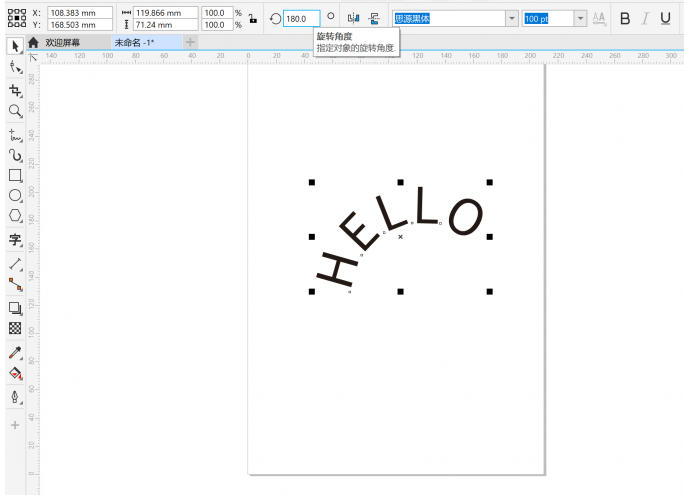Select the Interactive Fill bucket tool
This screenshot has height=495, width=684.
click(x=15, y=373)
